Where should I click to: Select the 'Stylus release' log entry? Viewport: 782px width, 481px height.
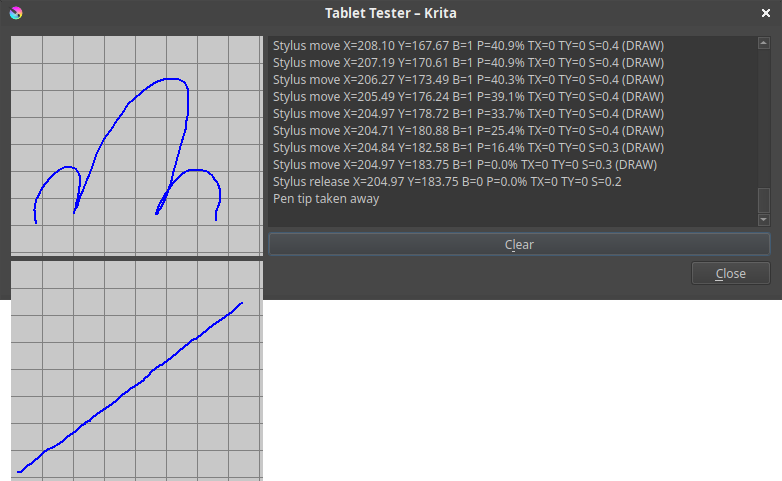pyautogui.click(x=447, y=182)
